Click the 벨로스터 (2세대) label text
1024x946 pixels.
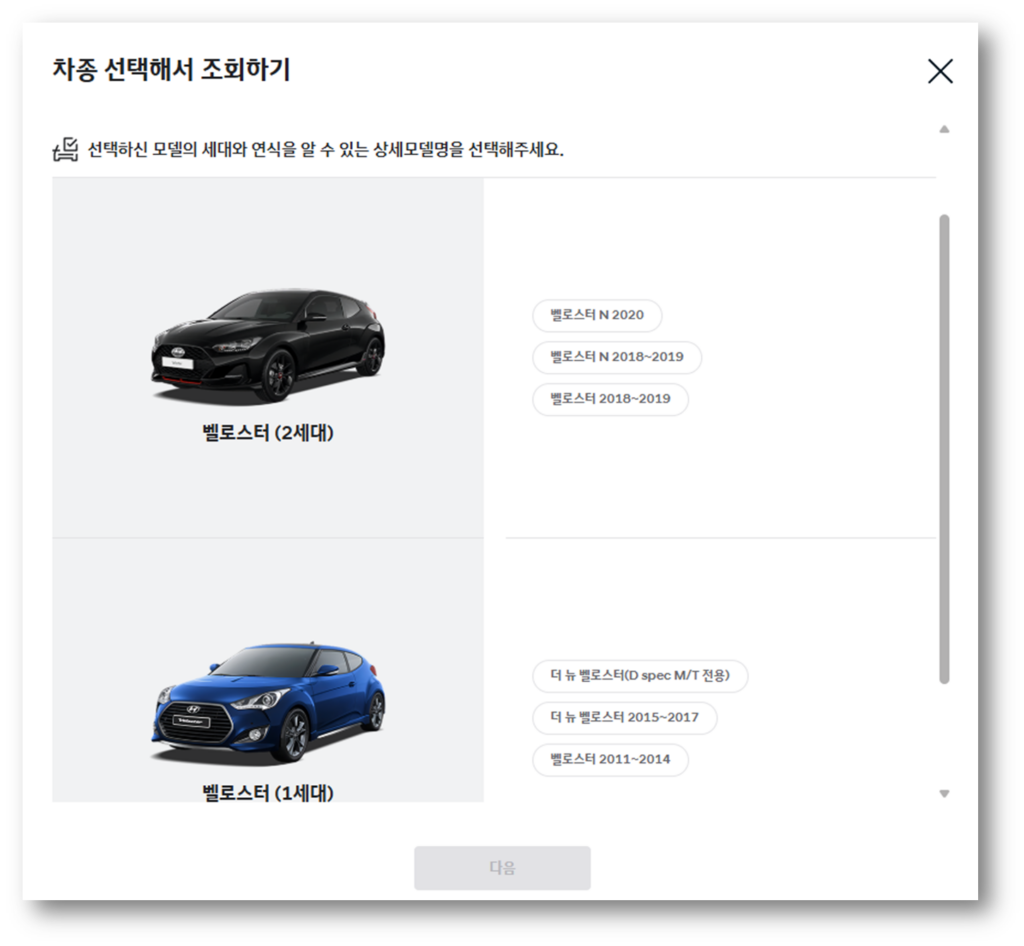(266, 433)
